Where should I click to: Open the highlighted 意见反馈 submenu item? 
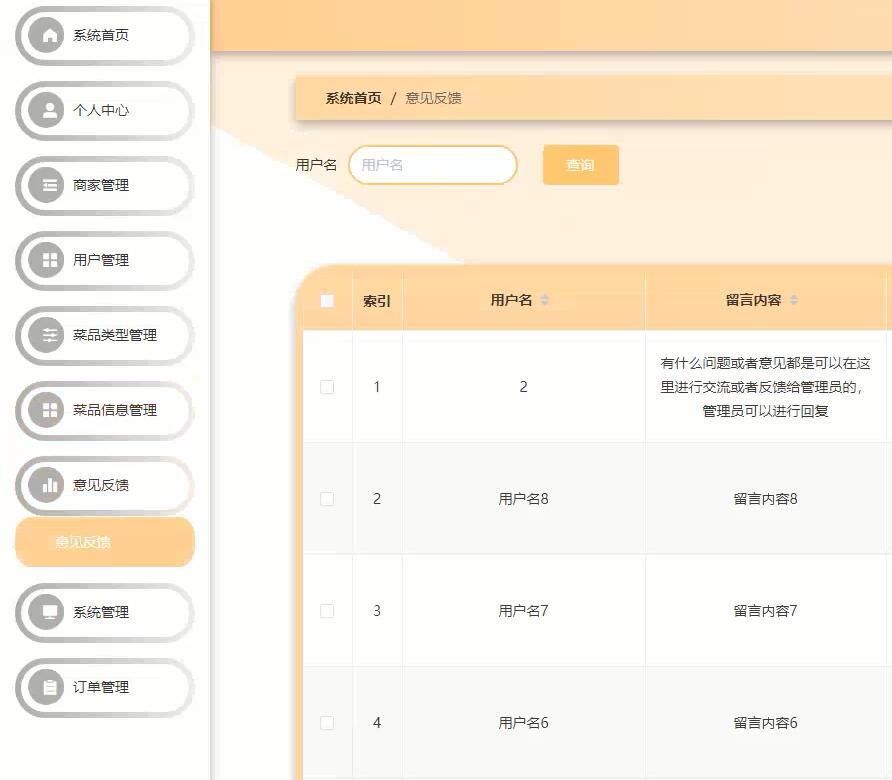click(103, 542)
